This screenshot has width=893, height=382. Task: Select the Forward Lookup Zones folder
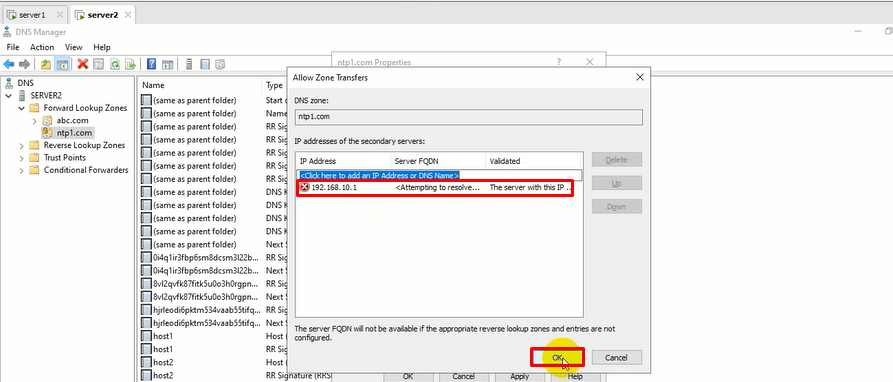[85, 108]
